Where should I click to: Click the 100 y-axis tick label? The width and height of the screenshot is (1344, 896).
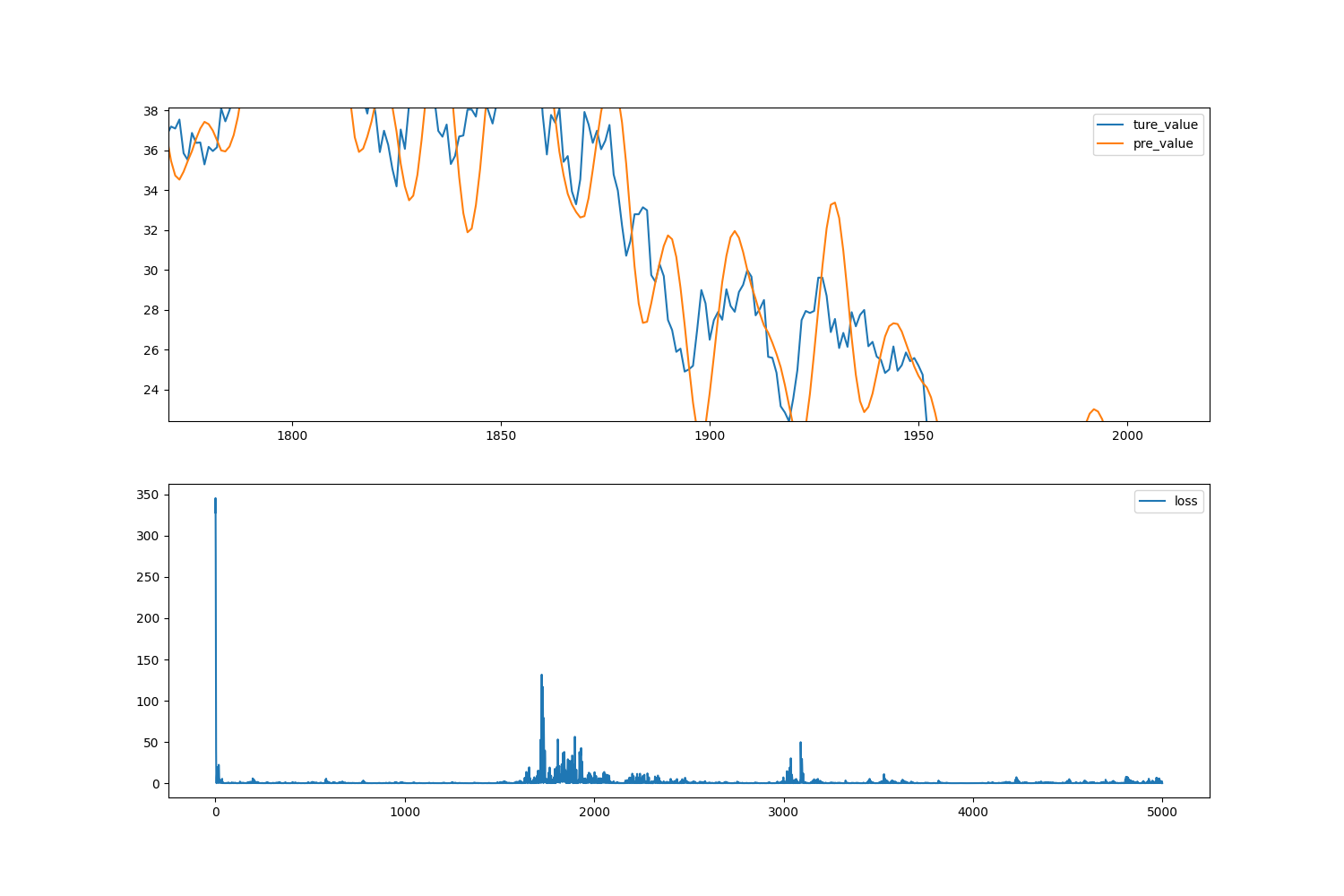(148, 702)
